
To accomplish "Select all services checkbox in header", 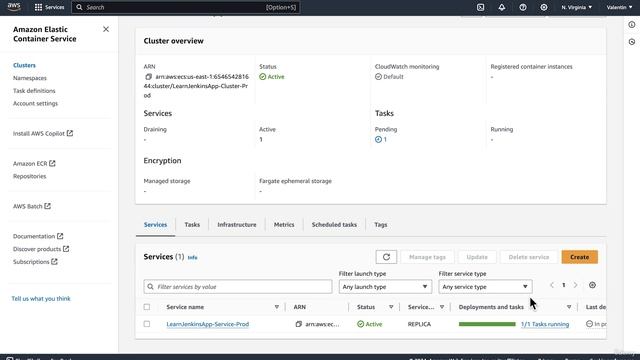I will (147, 307).
